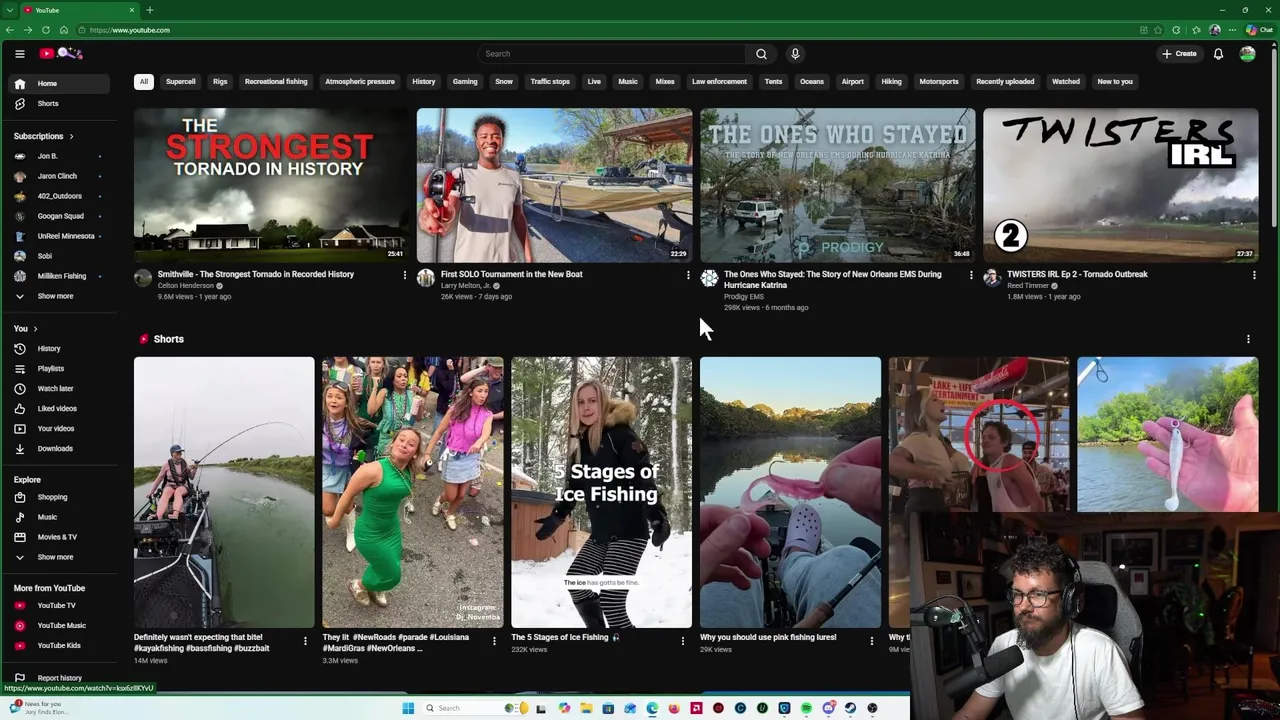The image size is (1280, 720).
Task: Select the New to you chip
Action: [x=1115, y=82]
